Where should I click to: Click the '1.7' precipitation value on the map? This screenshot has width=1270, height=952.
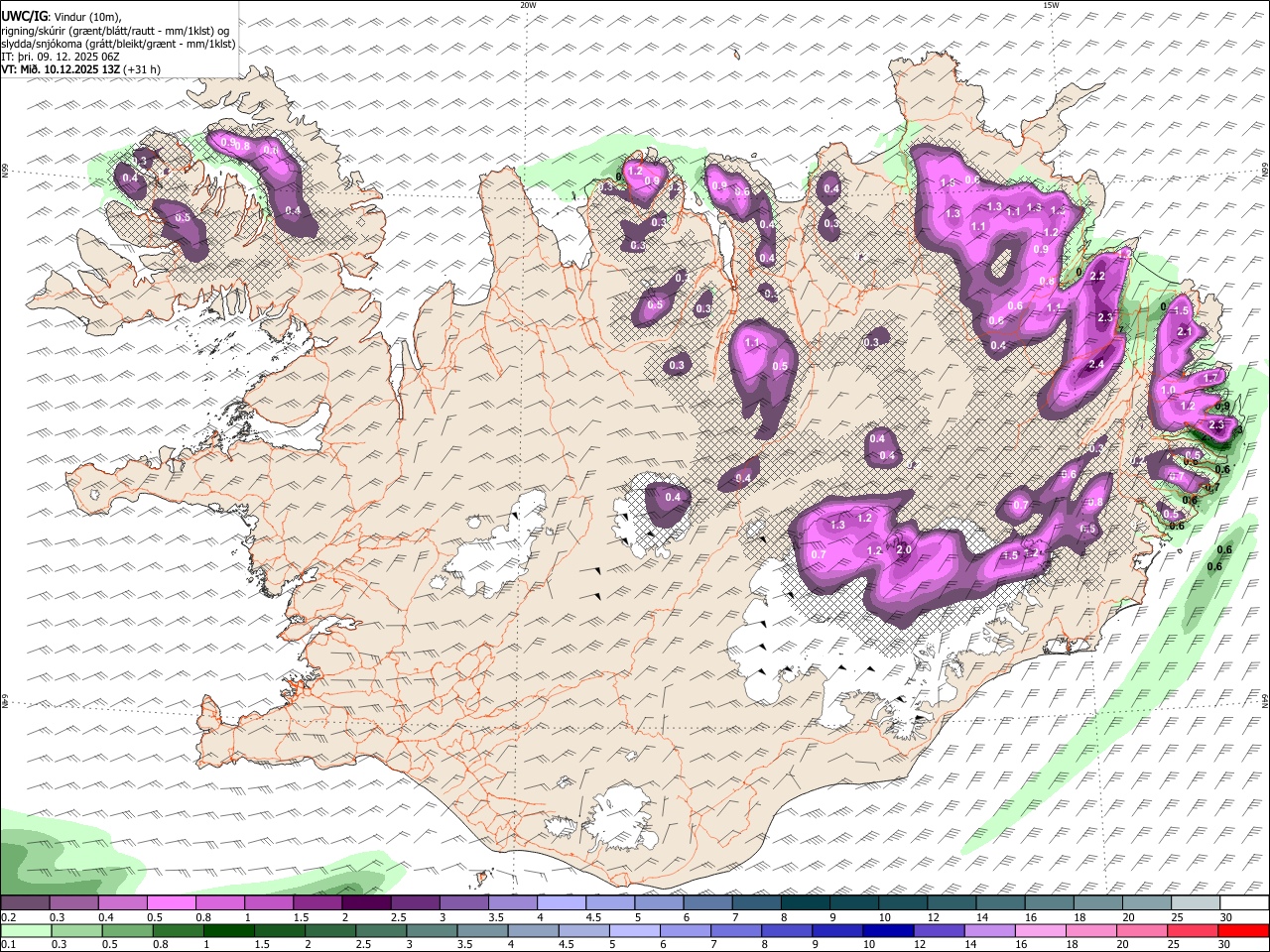1210,378
